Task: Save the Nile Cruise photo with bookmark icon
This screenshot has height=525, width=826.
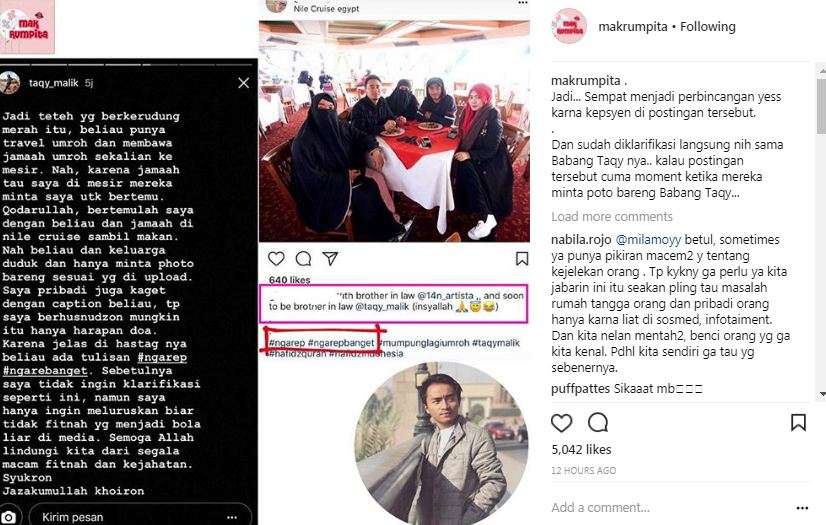Action: [522, 259]
